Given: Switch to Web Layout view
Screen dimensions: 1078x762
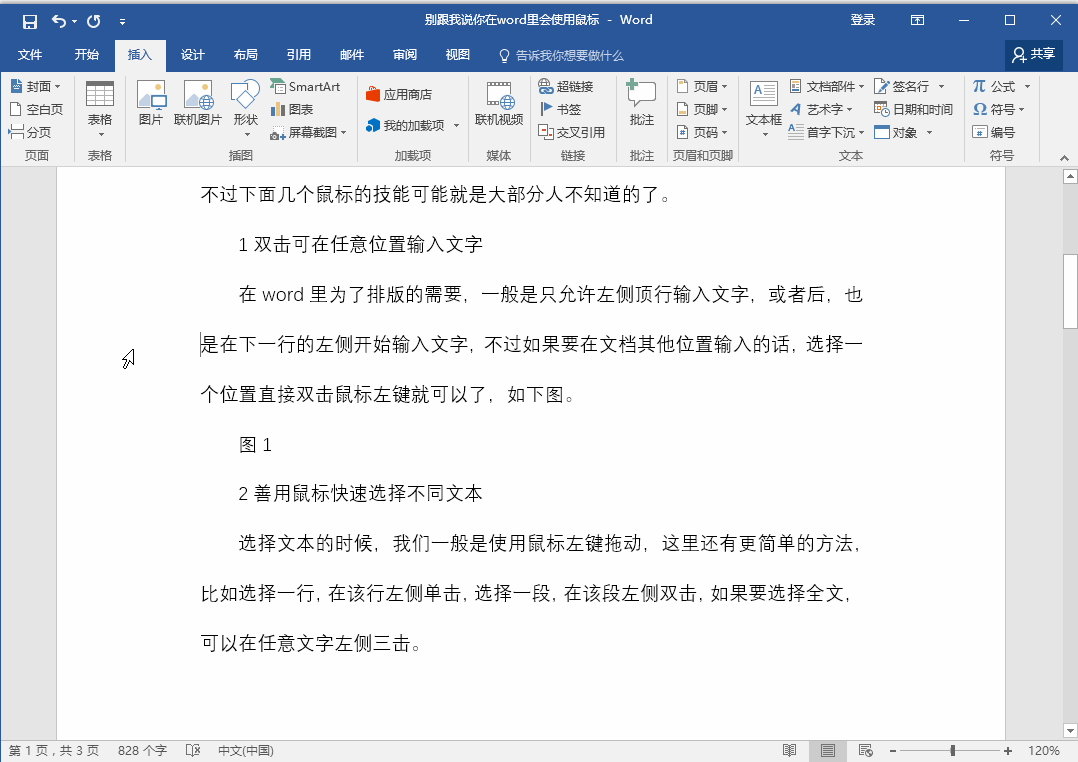Looking at the screenshot, I should [x=866, y=750].
